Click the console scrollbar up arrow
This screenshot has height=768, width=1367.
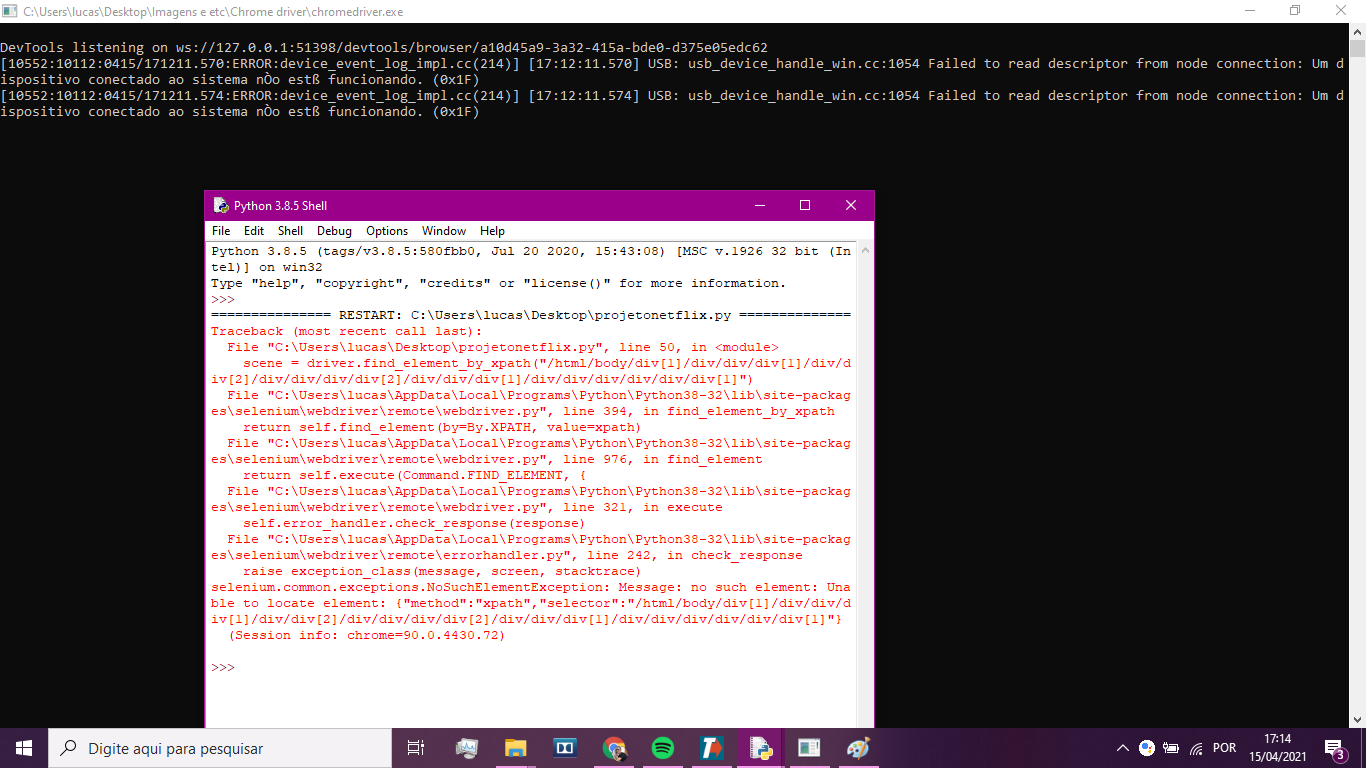(x=1357, y=31)
